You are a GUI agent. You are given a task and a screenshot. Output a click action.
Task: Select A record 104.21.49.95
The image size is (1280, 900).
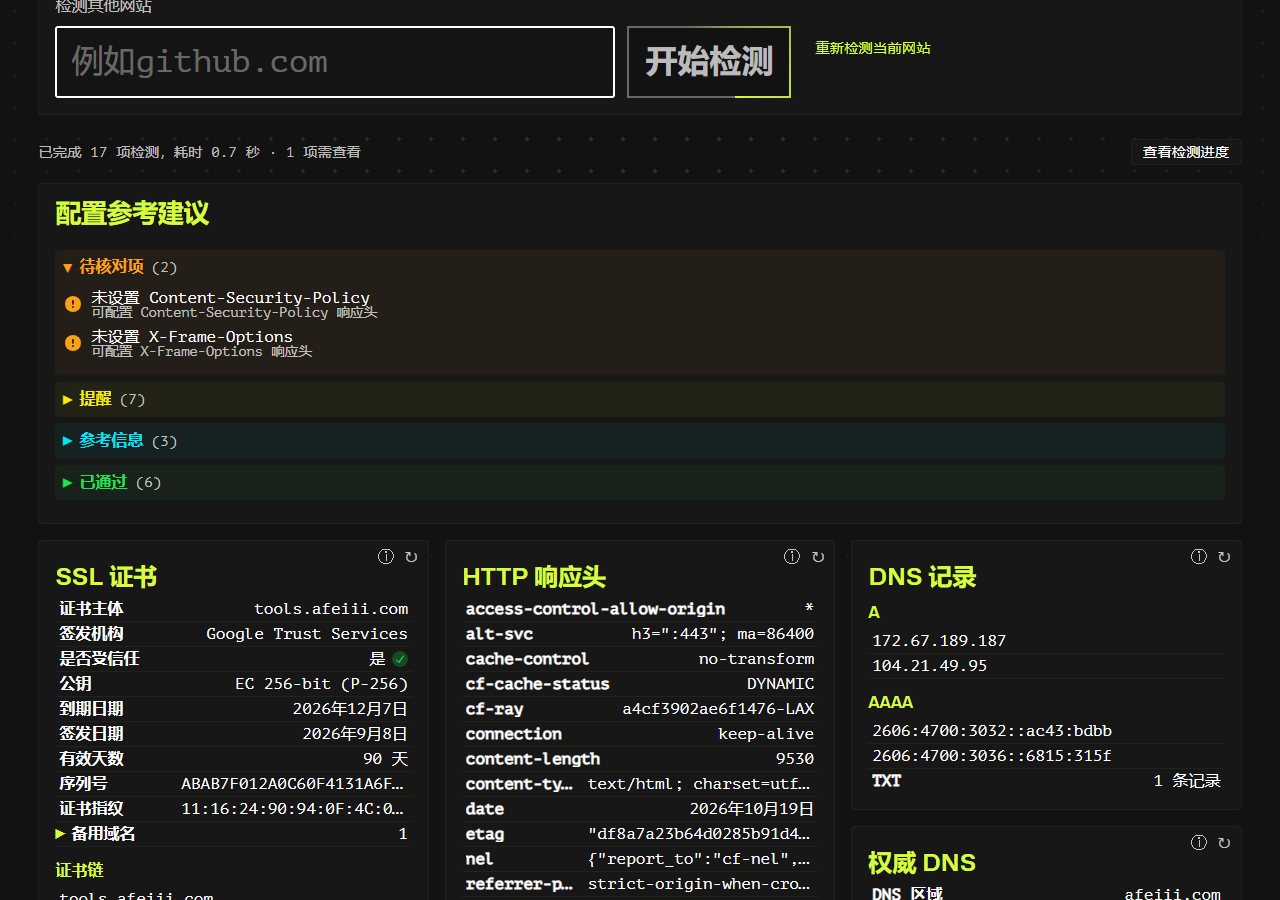[929, 666]
